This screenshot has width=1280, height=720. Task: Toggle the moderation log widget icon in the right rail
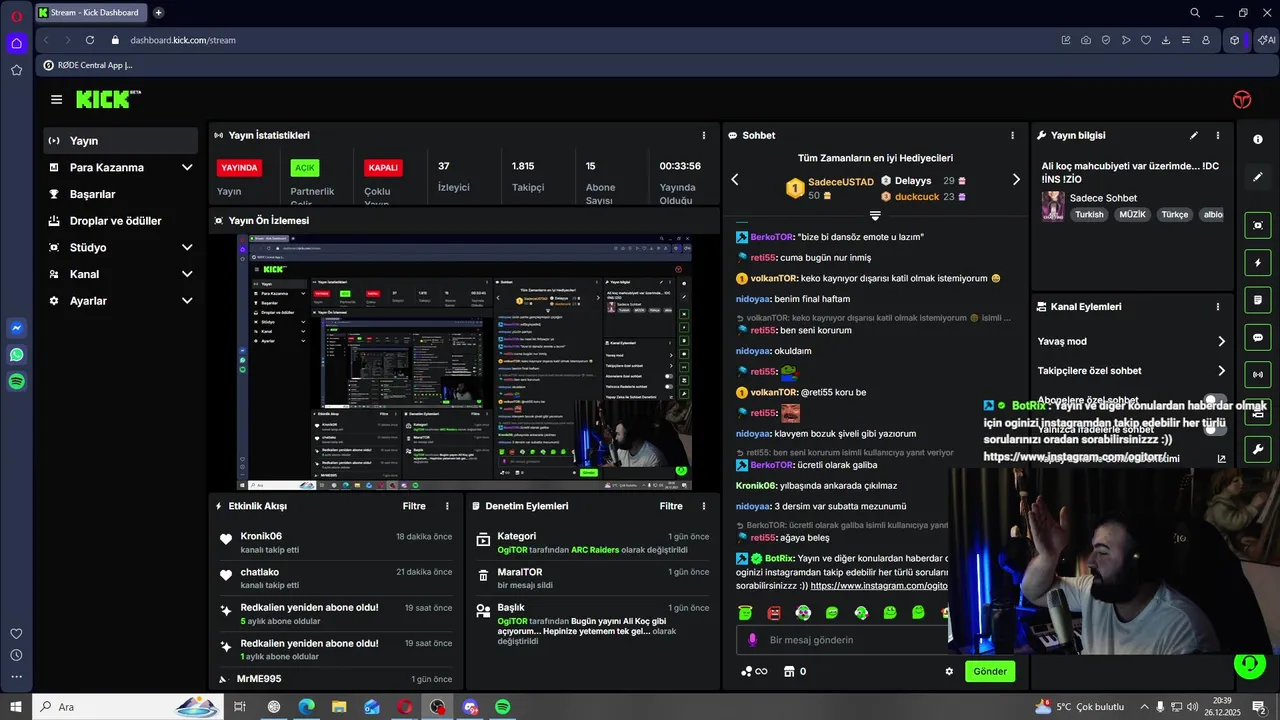coord(1258,300)
